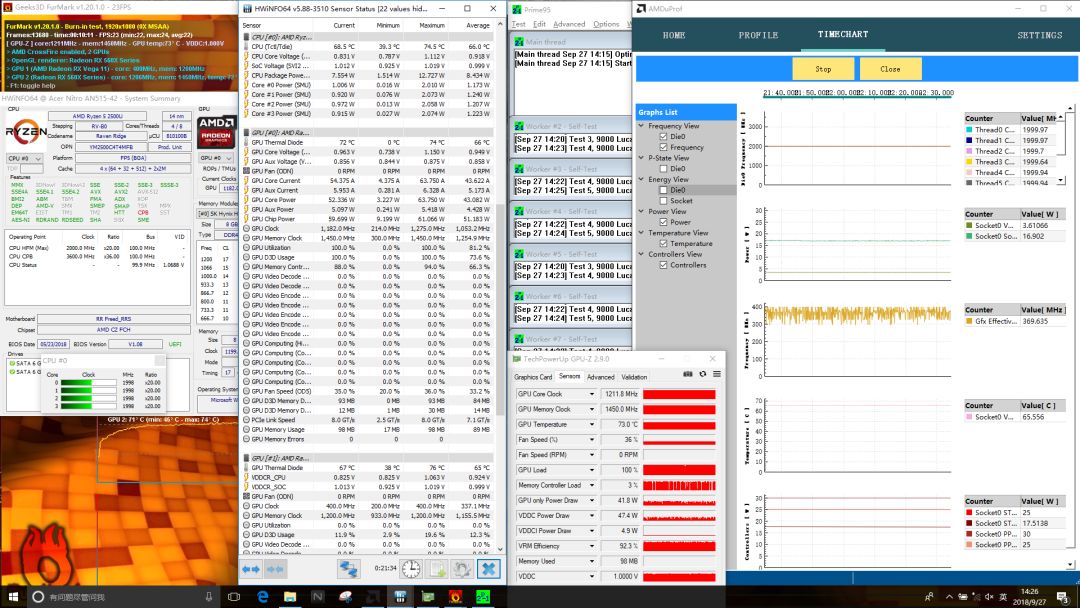Viewport: 1080px width, 608px height.
Task: Click HWiNFO expand sensor columns arrows icon
Action: coord(251,569)
